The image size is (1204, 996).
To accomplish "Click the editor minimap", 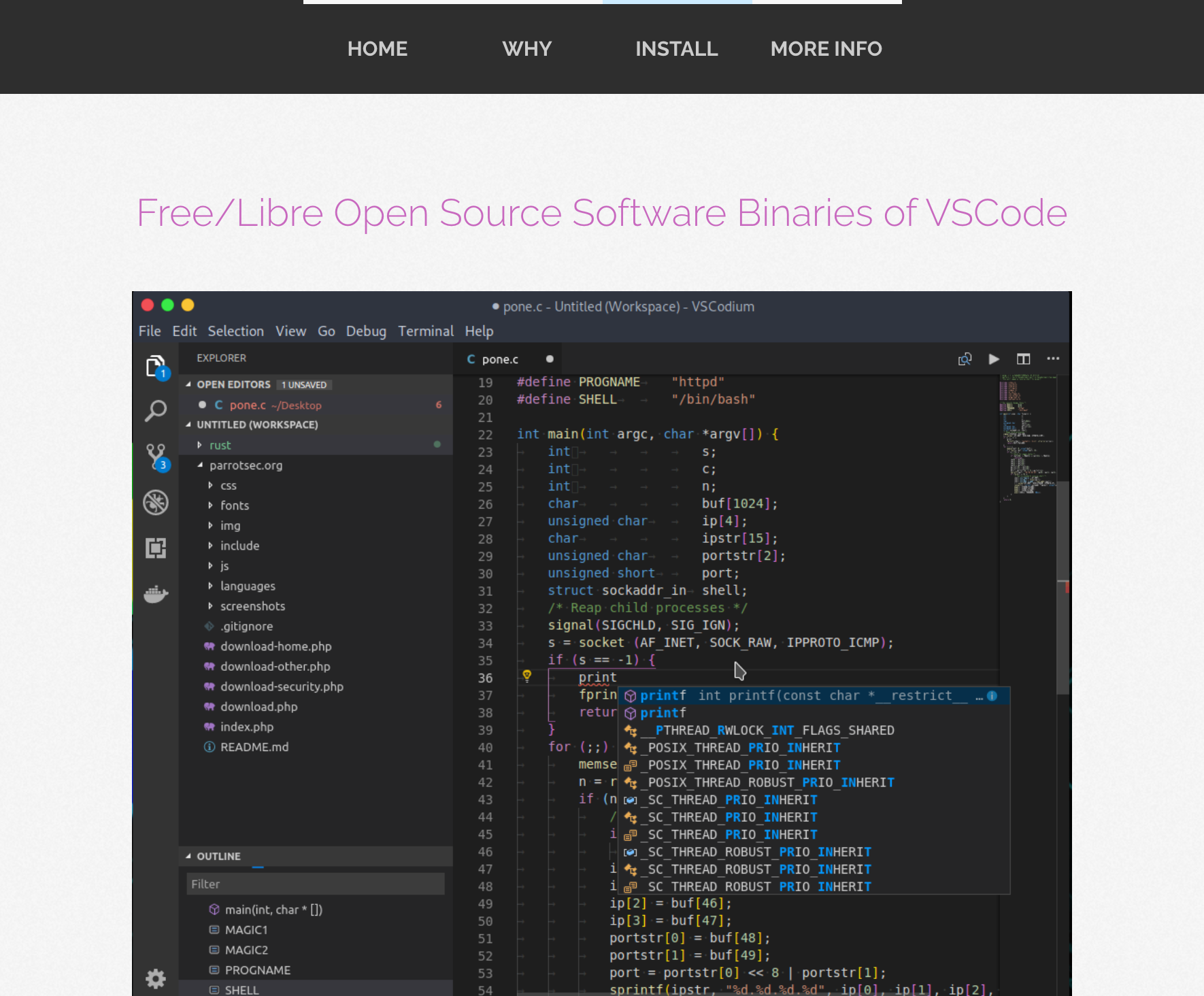I will pos(1027,439).
